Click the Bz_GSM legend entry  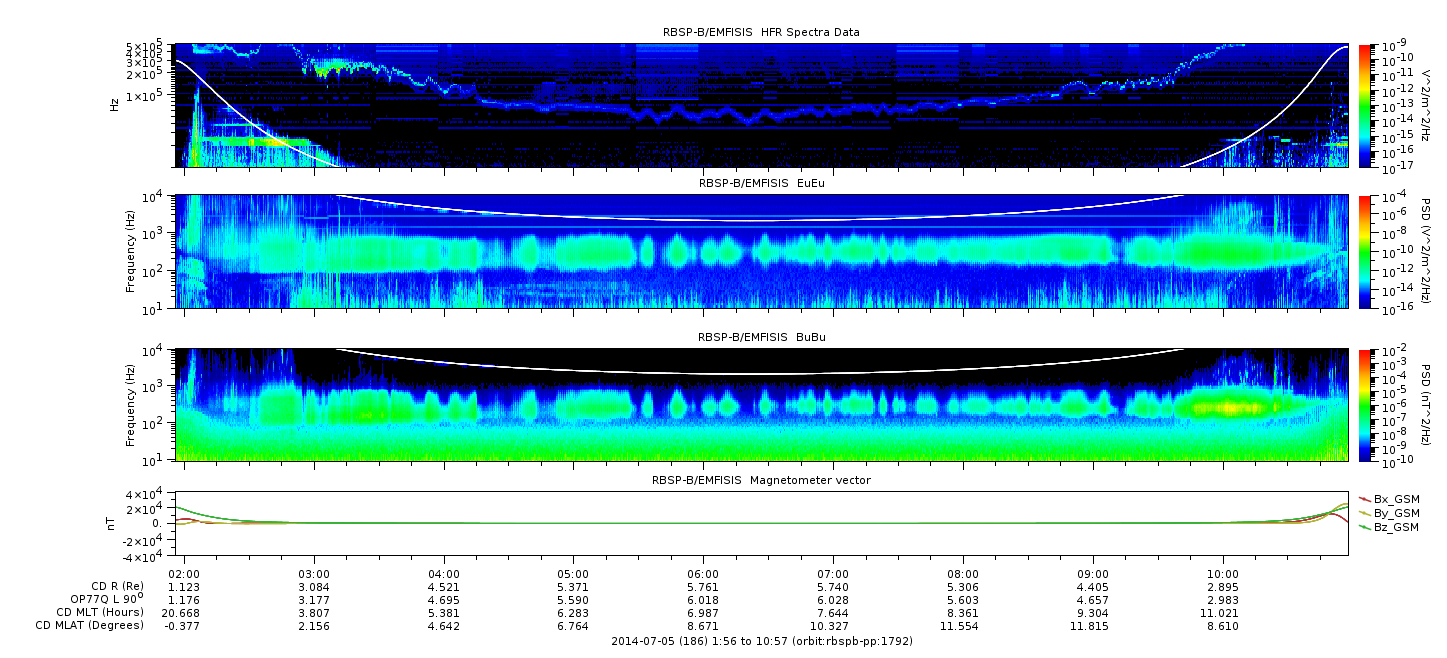(1395, 527)
